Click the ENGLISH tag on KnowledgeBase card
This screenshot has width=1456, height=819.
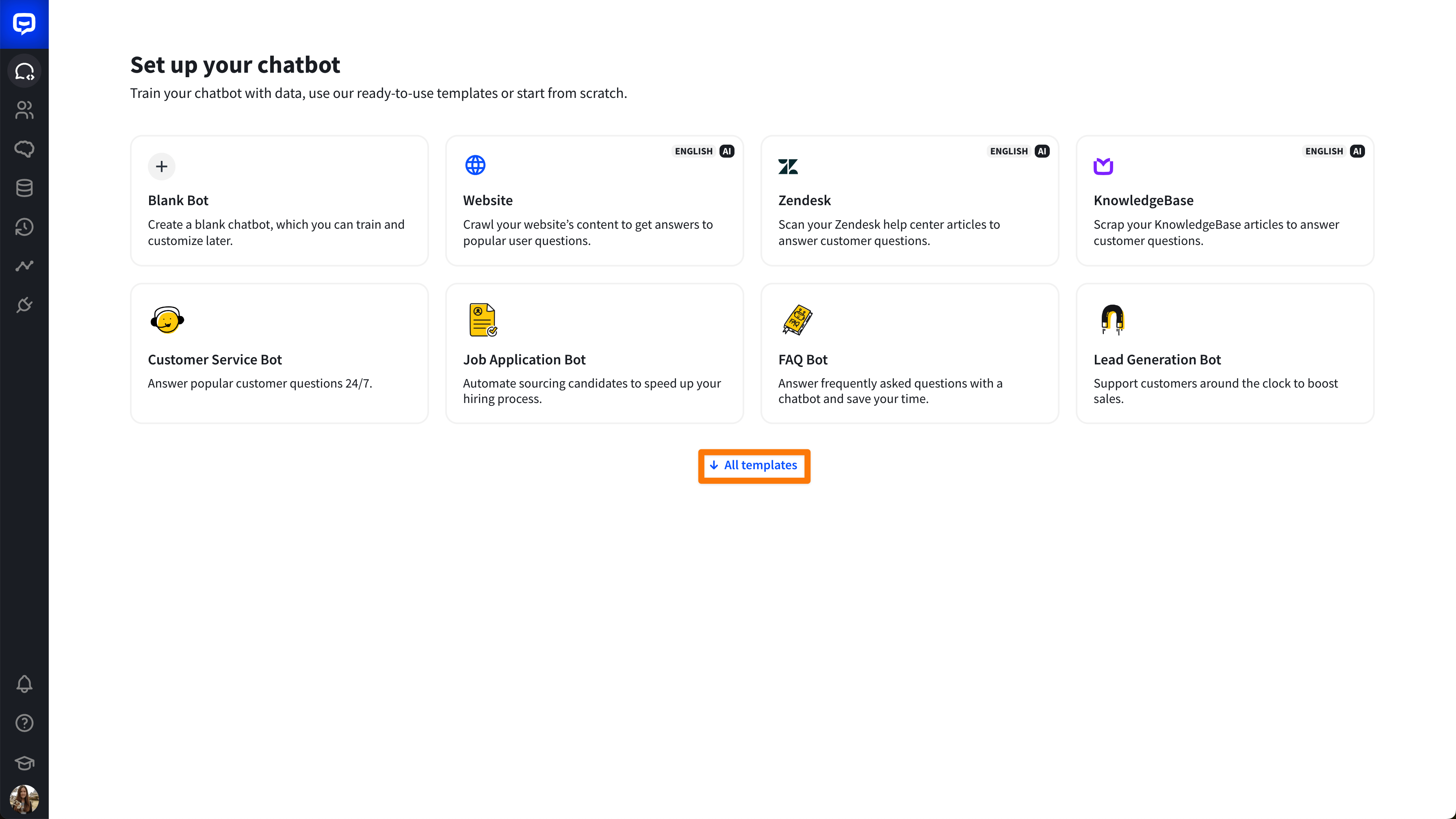click(1324, 151)
